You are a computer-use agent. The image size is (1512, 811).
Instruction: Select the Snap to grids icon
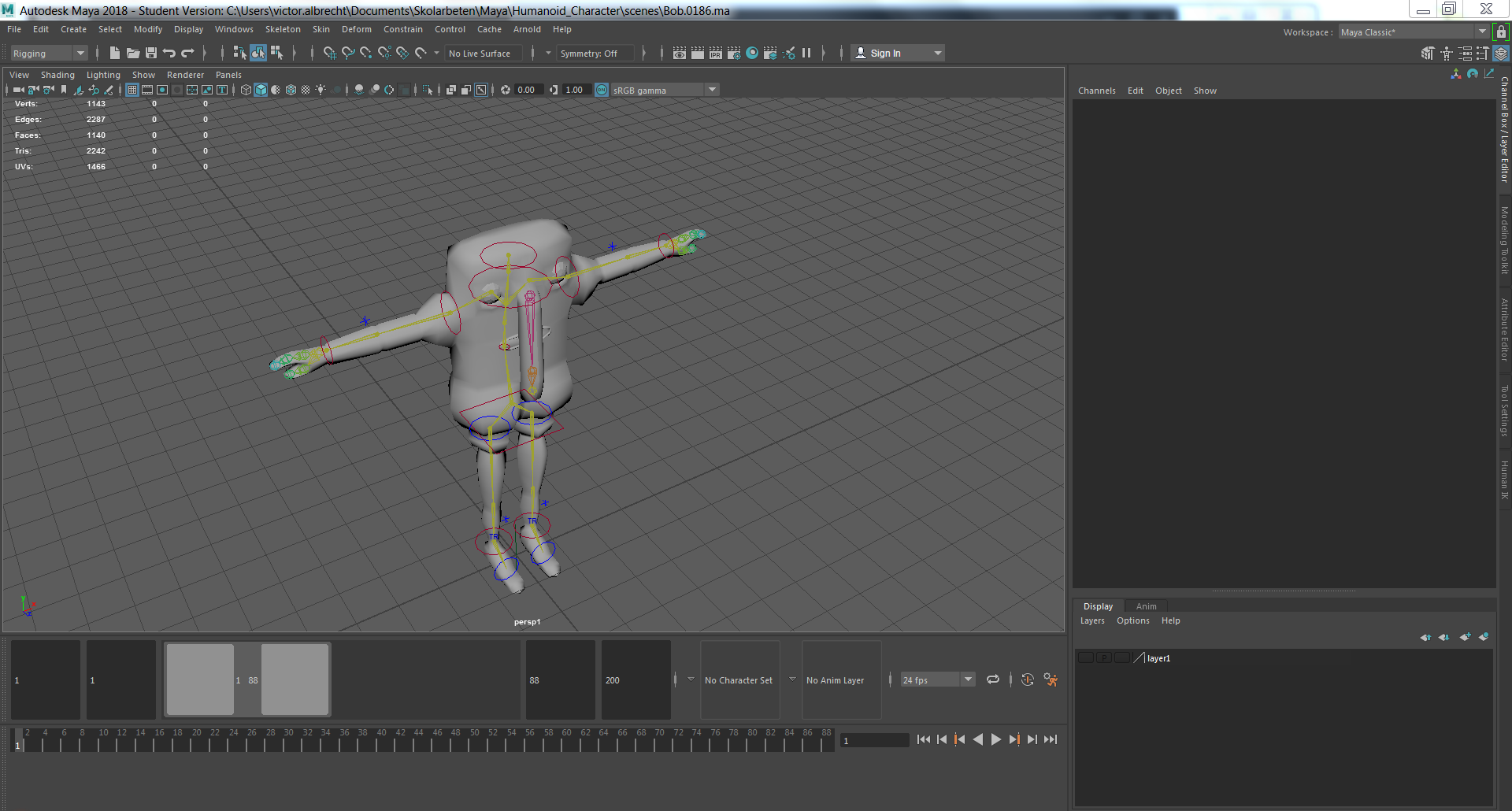(x=330, y=53)
